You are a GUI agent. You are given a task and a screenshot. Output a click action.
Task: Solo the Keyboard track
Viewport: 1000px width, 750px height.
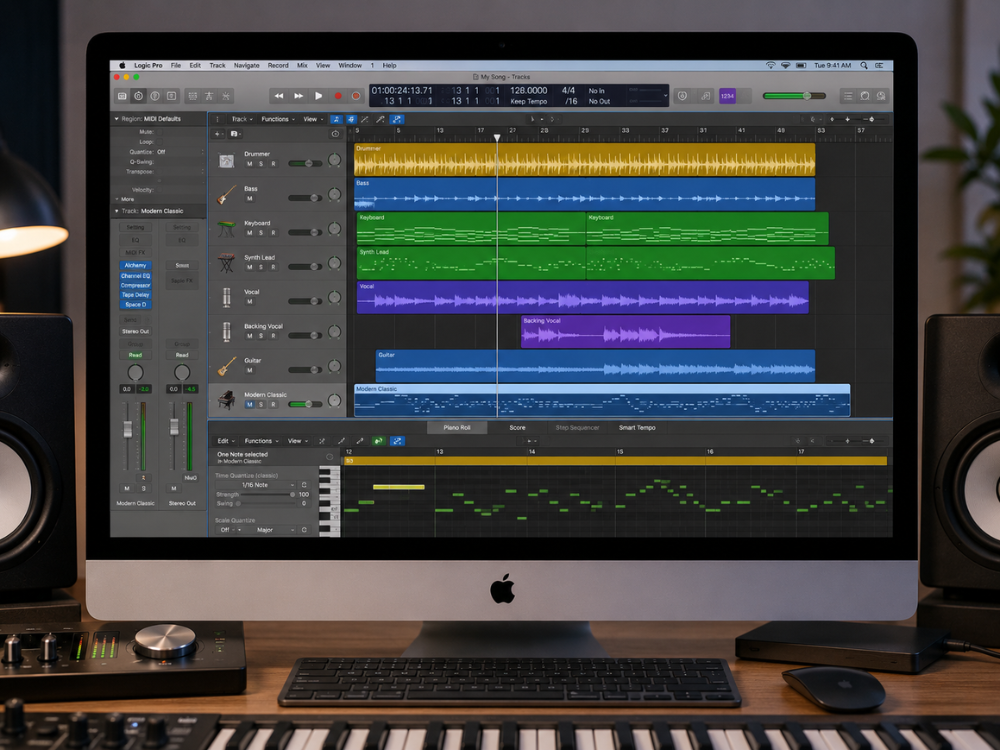pos(261,233)
